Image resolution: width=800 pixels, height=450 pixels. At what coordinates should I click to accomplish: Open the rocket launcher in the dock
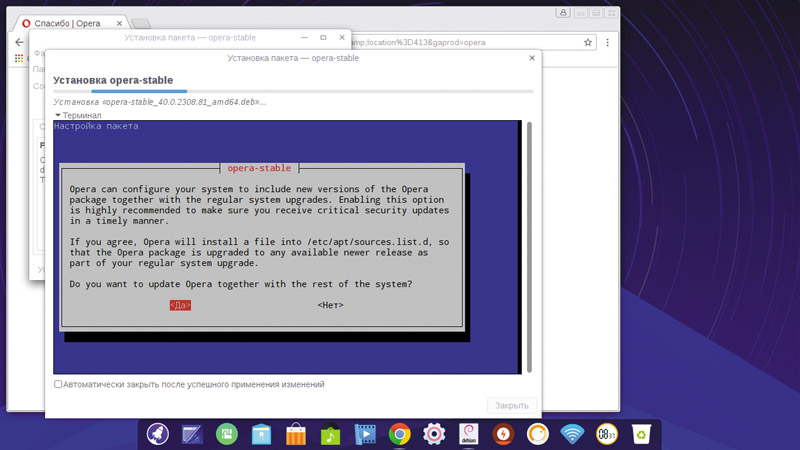pos(158,434)
